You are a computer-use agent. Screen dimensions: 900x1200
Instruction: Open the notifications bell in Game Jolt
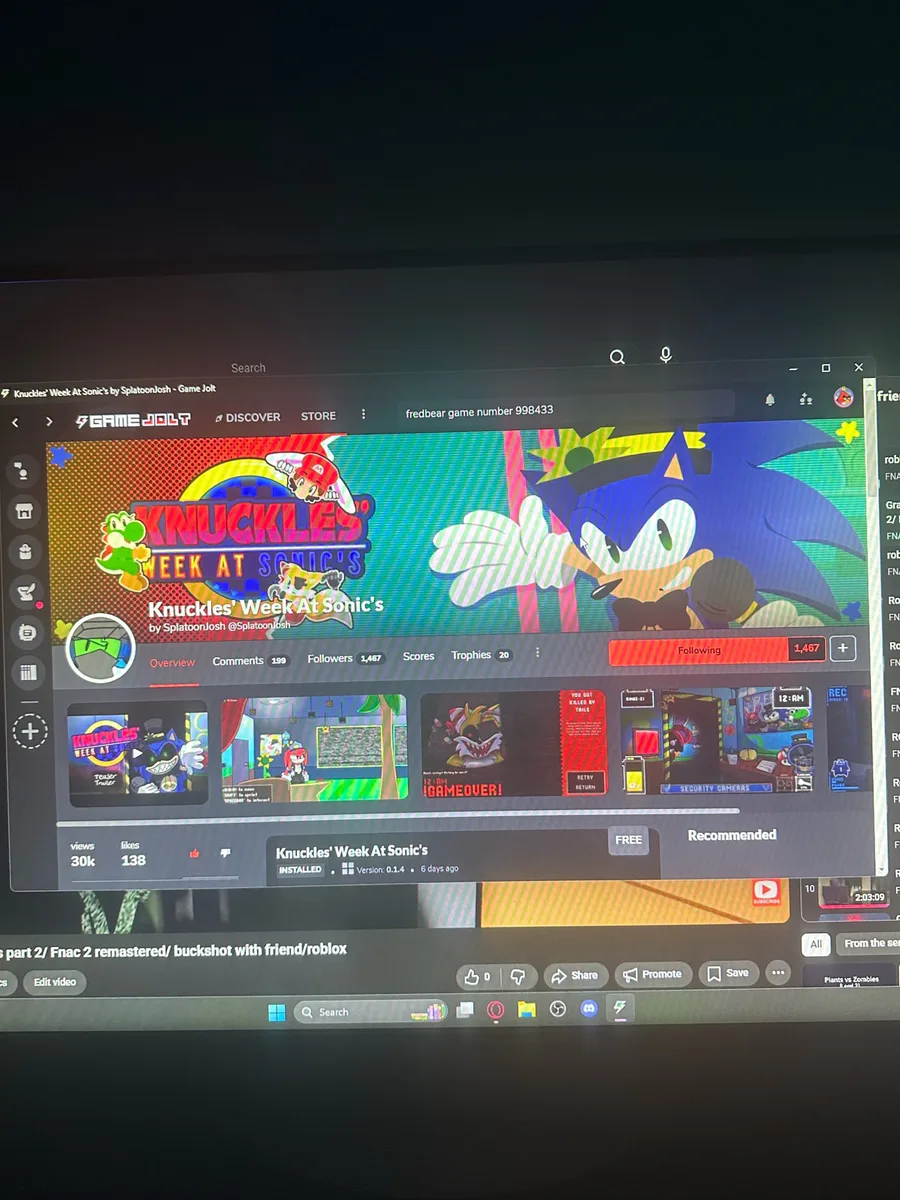coord(770,399)
